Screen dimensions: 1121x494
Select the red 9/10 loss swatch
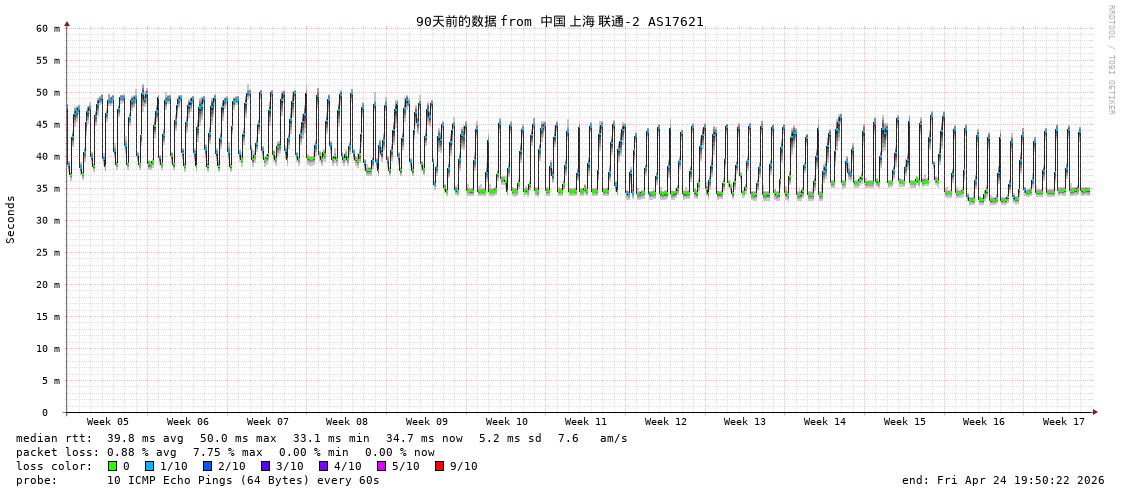(x=440, y=466)
